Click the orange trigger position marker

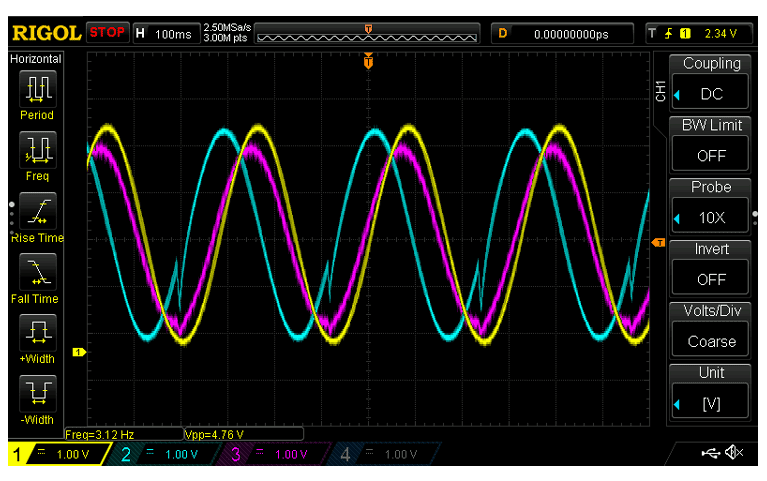point(368,61)
